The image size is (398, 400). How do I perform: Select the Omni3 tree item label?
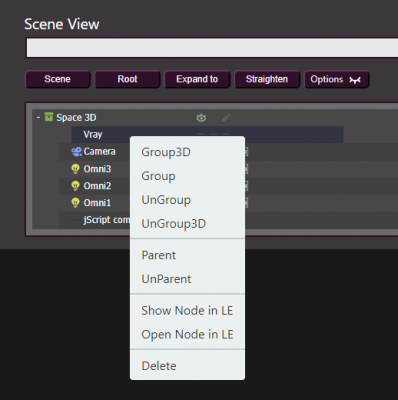(97, 169)
